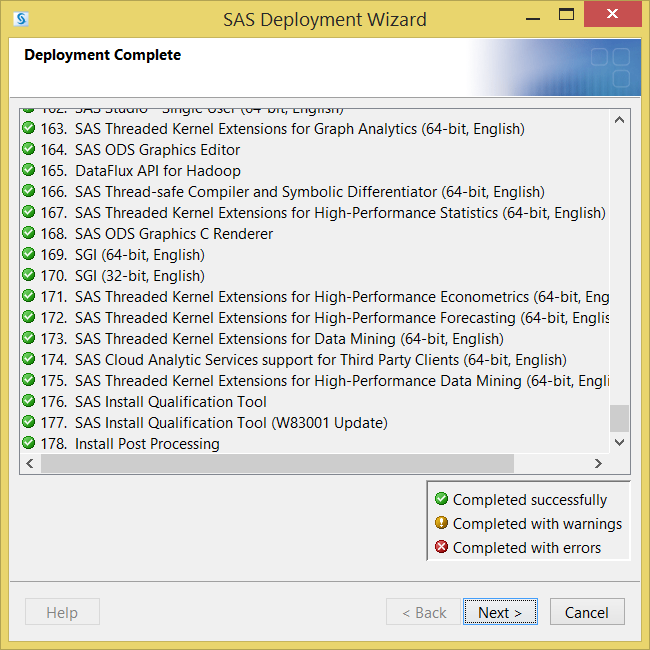Viewport: 650px width, 650px height.
Task: Click green check icon beside DataFlux API for Hadoop
Action: coord(28,170)
